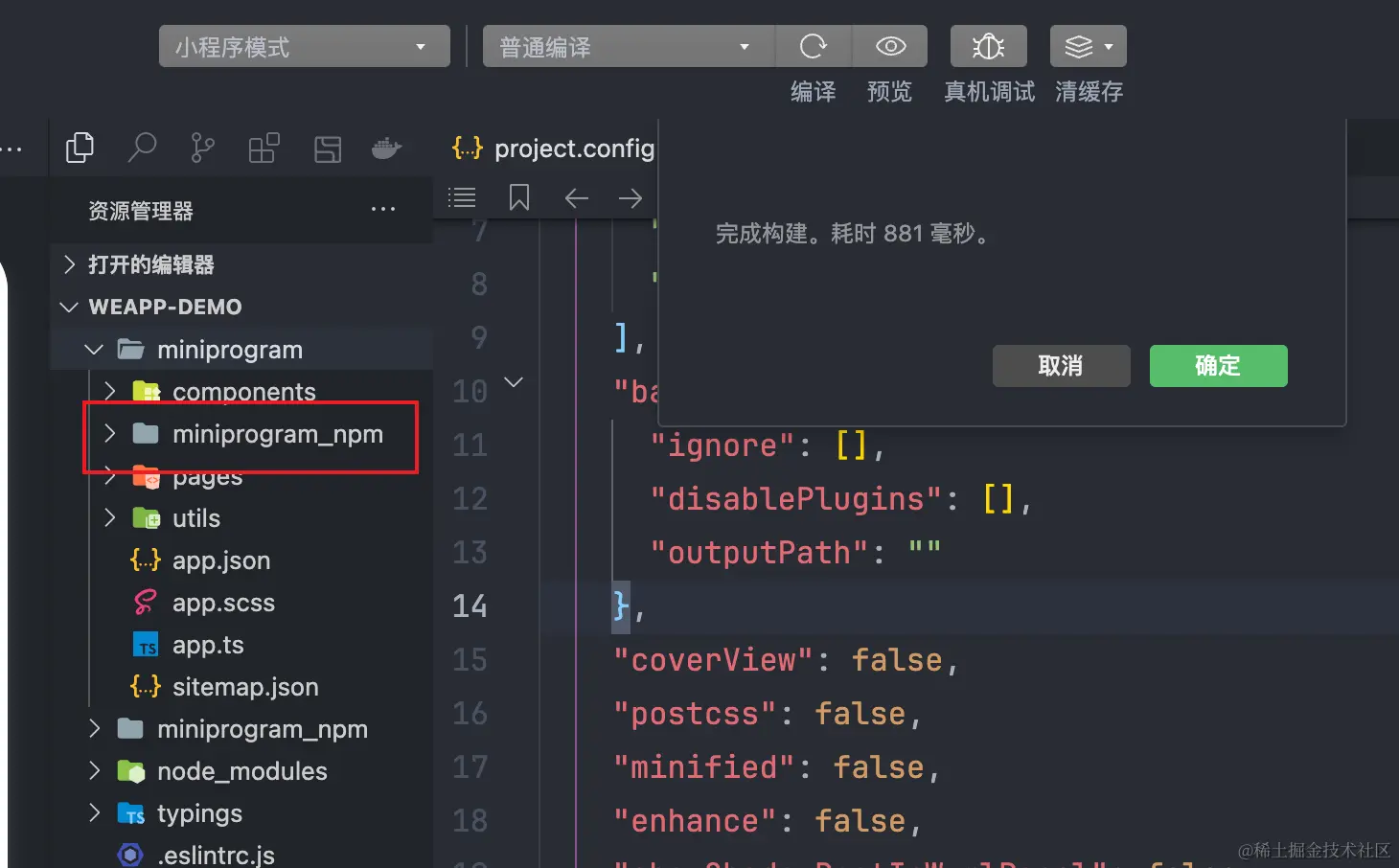
Task: Collapse the miniprogram folder
Action: click(93, 349)
